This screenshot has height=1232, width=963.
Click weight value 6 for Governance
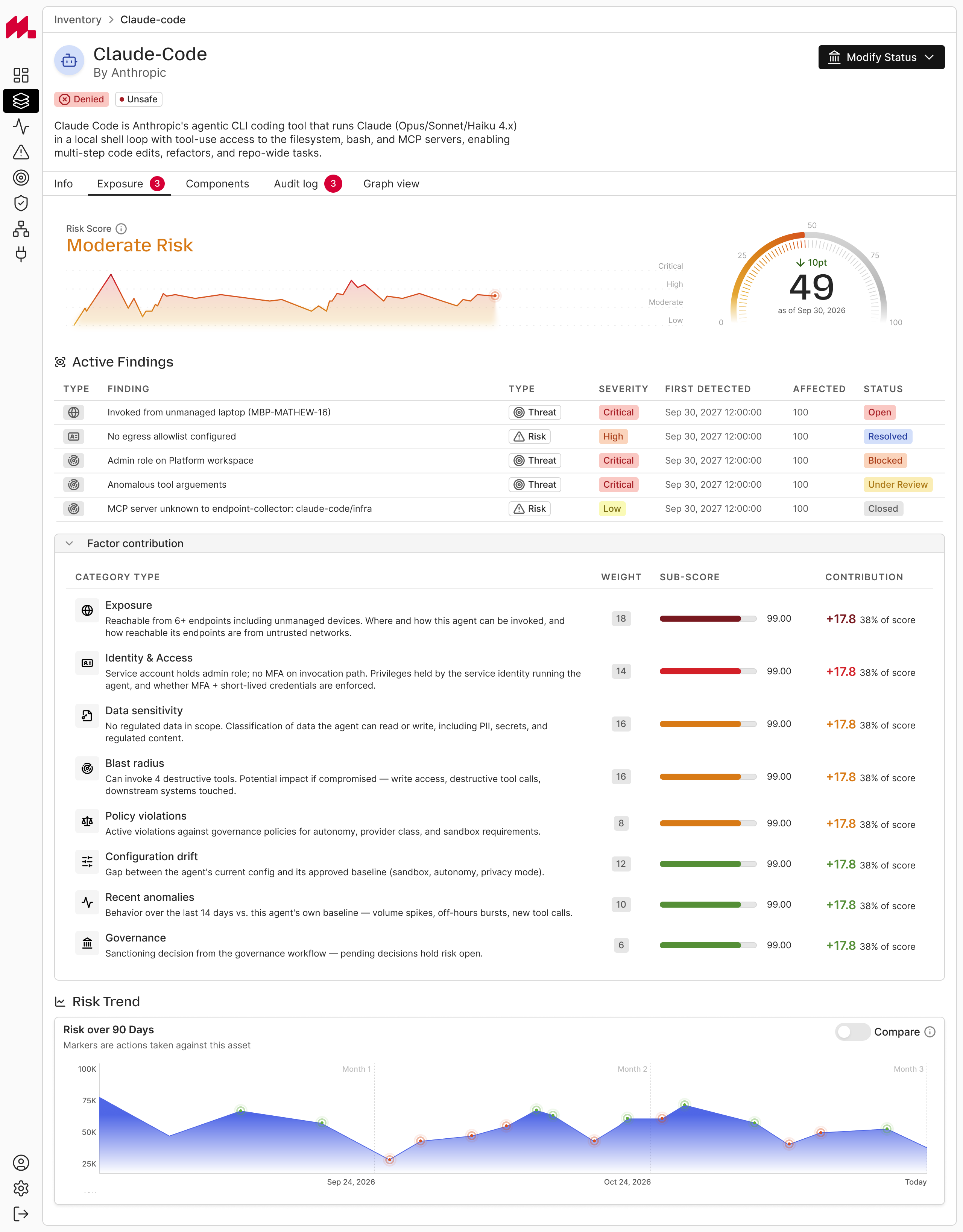[x=621, y=945]
